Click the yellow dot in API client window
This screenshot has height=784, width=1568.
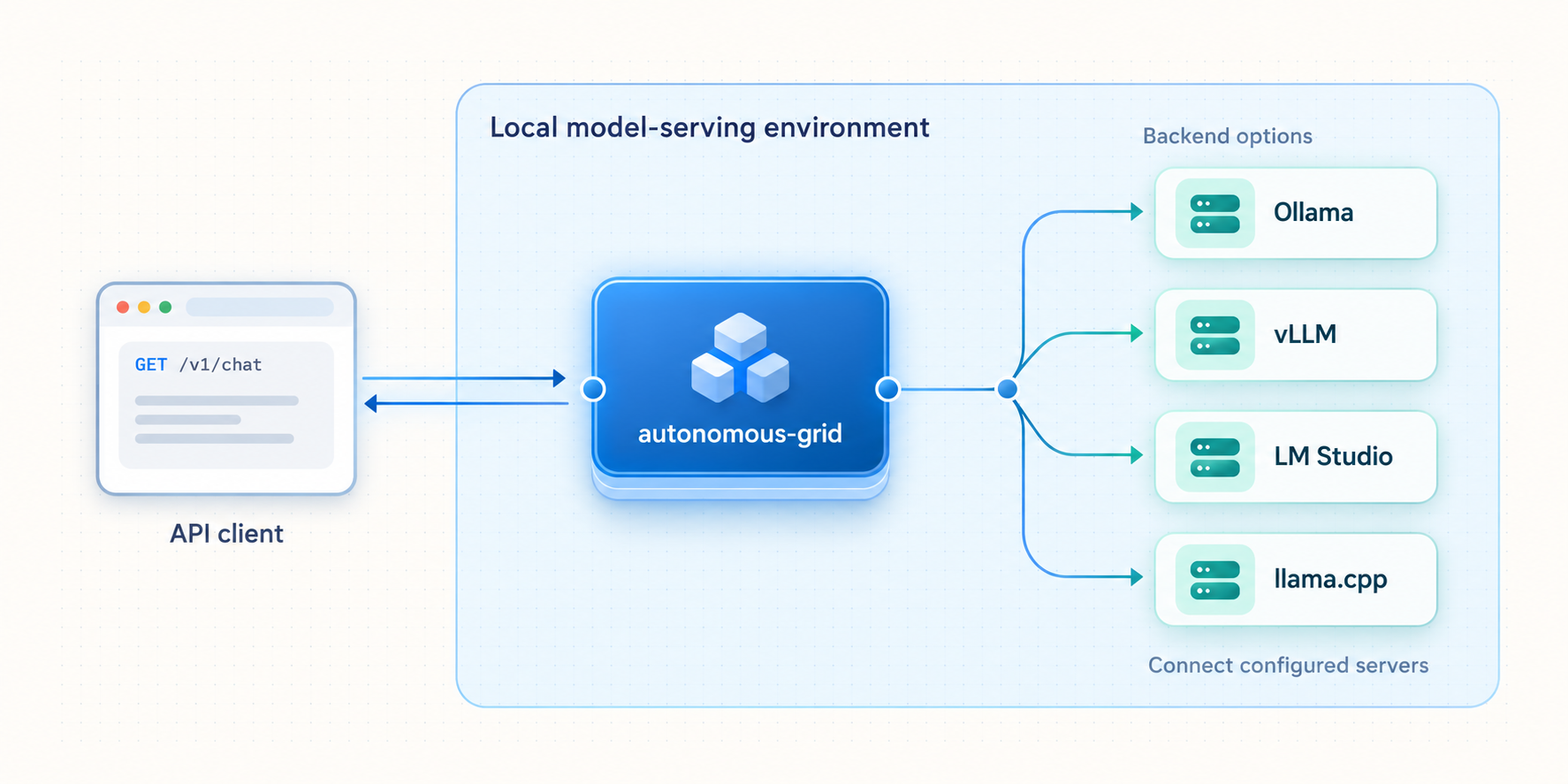point(144,308)
